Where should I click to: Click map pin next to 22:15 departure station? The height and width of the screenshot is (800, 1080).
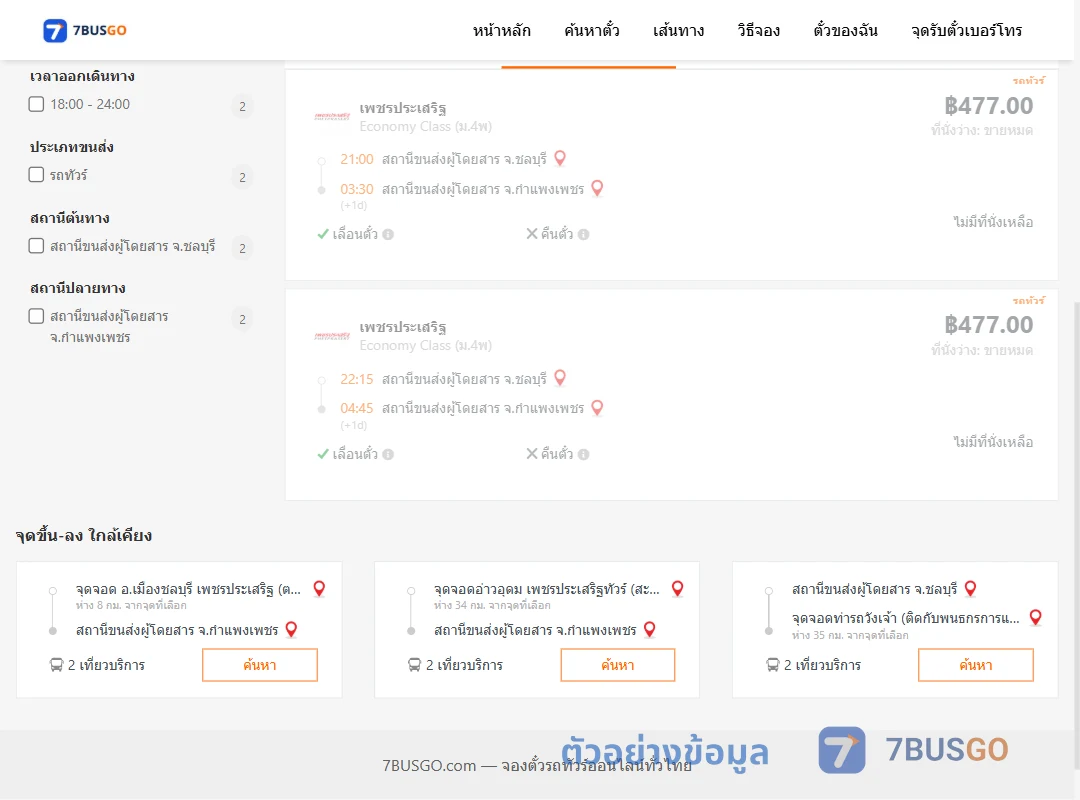click(x=560, y=378)
